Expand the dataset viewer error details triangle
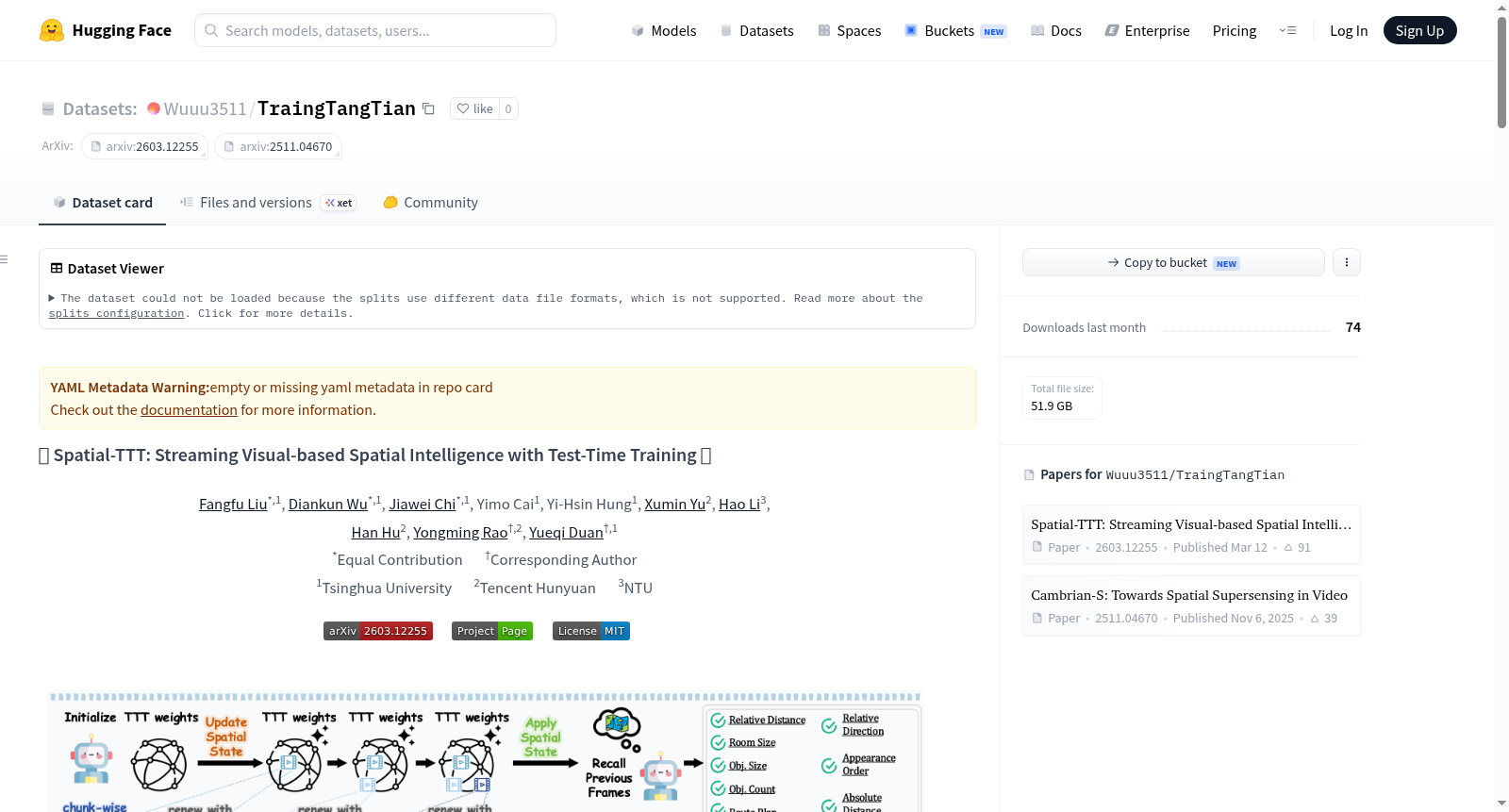Screen dimensions: 1509x812 tap(52, 298)
